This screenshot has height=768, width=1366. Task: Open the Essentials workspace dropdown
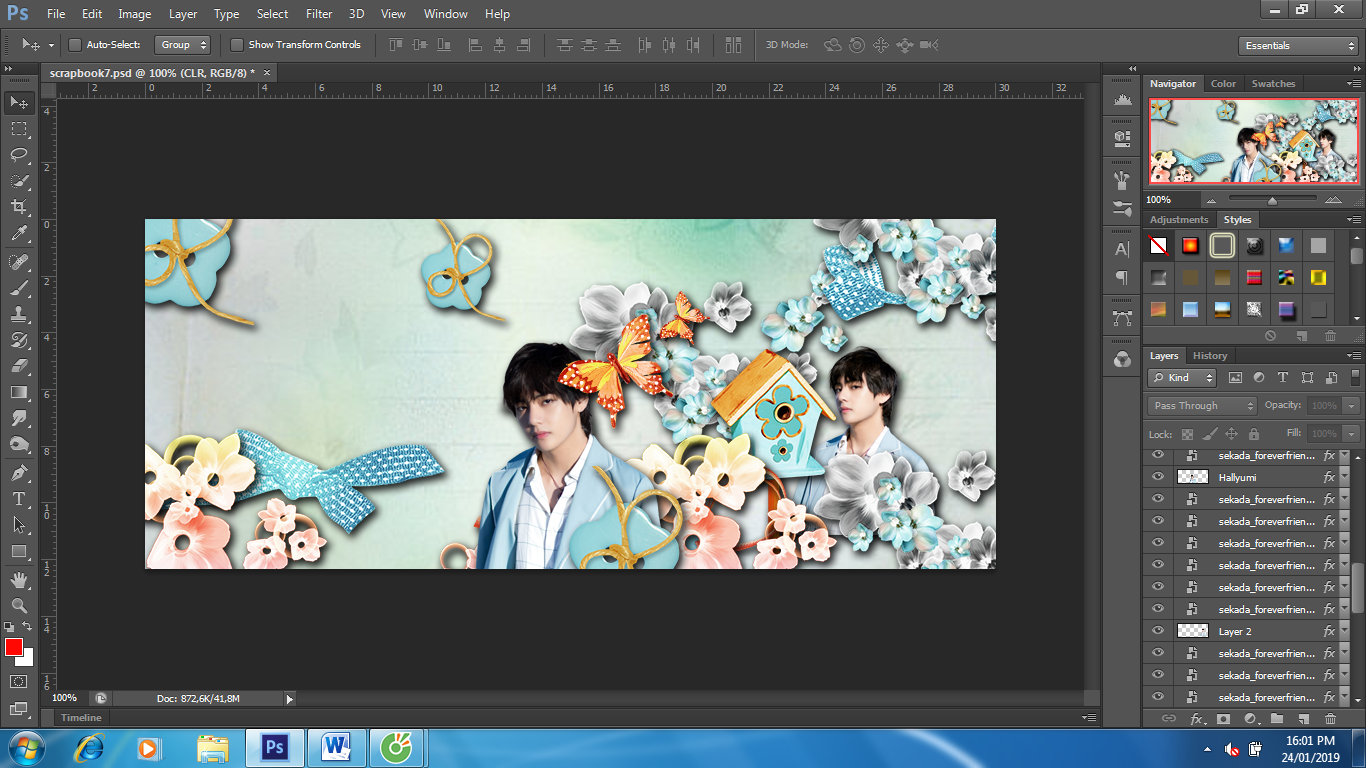click(1297, 46)
